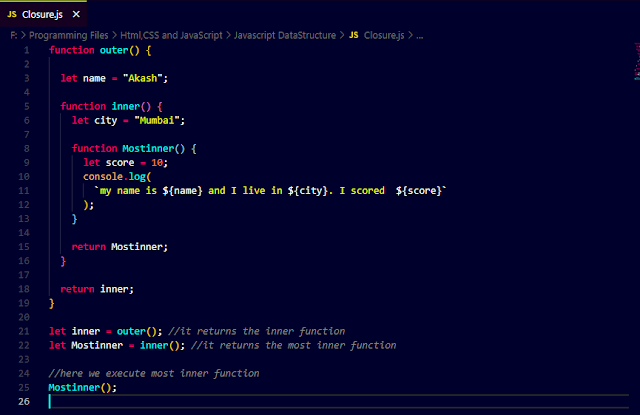Screen dimensions: 640x415
Task: Click line number 1 in gutter
Action: [27, 50]
